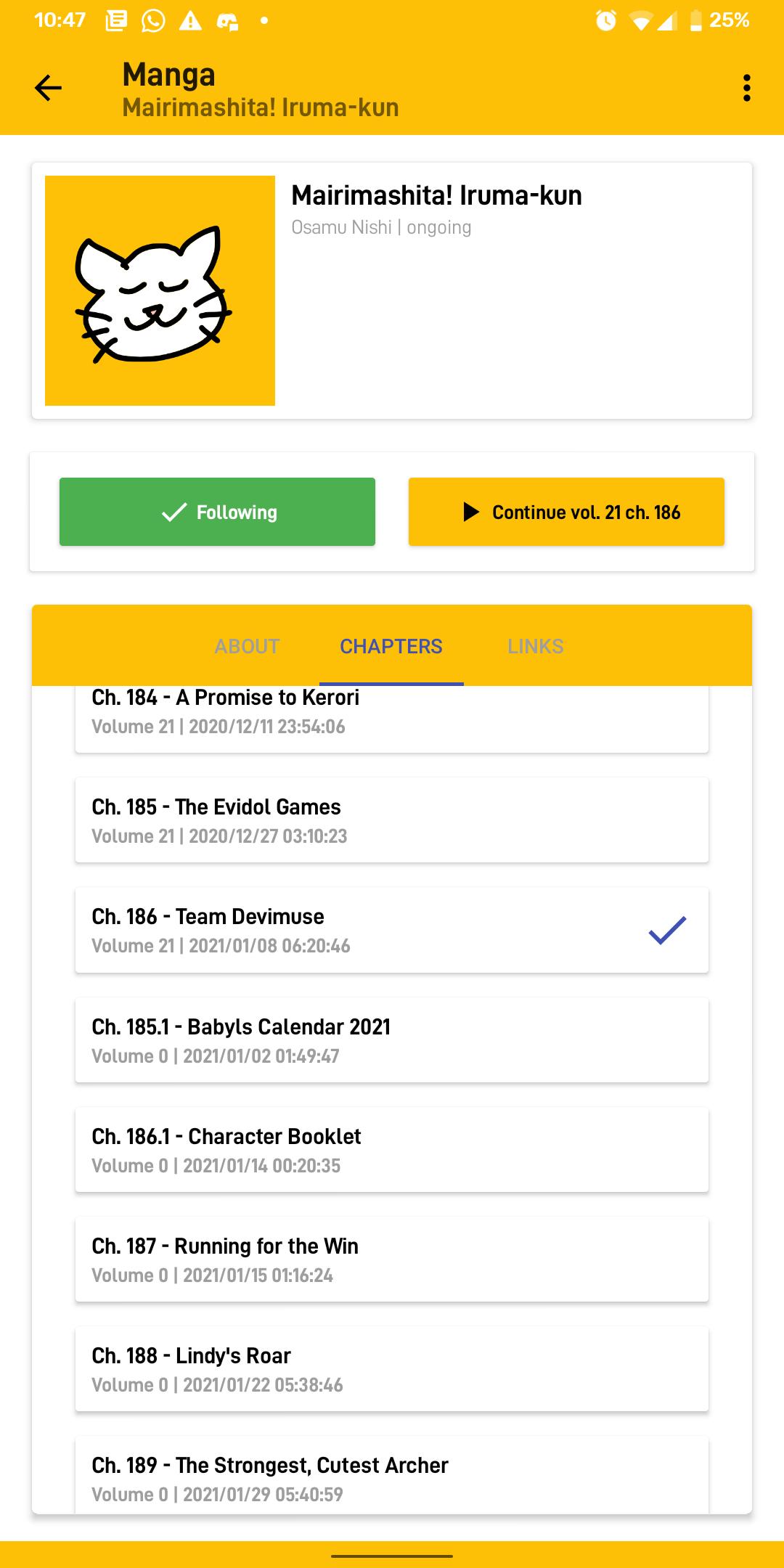
Task: Tap the Wi-Fi signal status icon
Action: click(640, 22)
